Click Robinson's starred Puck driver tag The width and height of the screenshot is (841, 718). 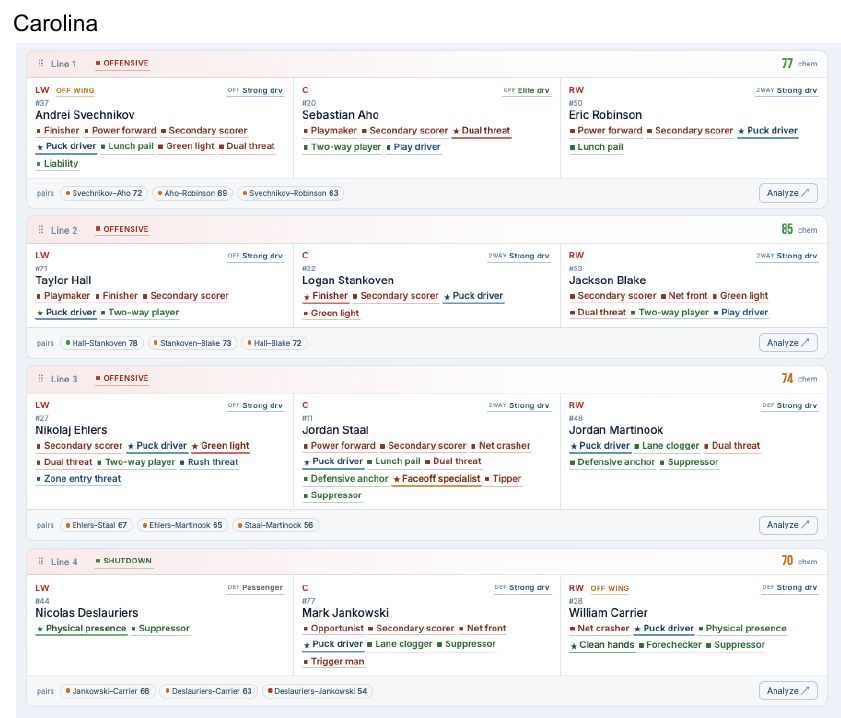tap(768, 131)
